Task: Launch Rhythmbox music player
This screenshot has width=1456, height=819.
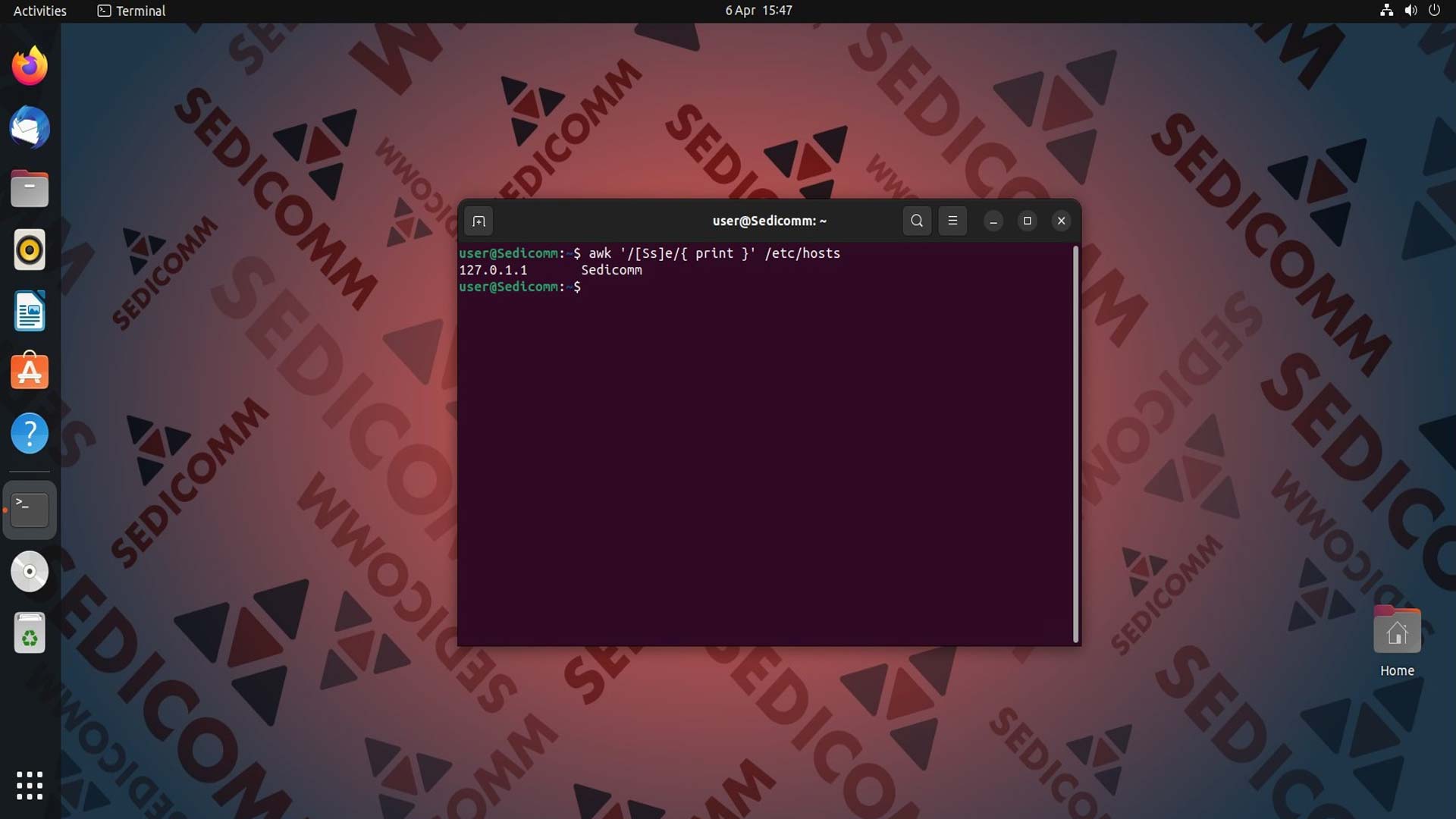Action: pos(30,249)
